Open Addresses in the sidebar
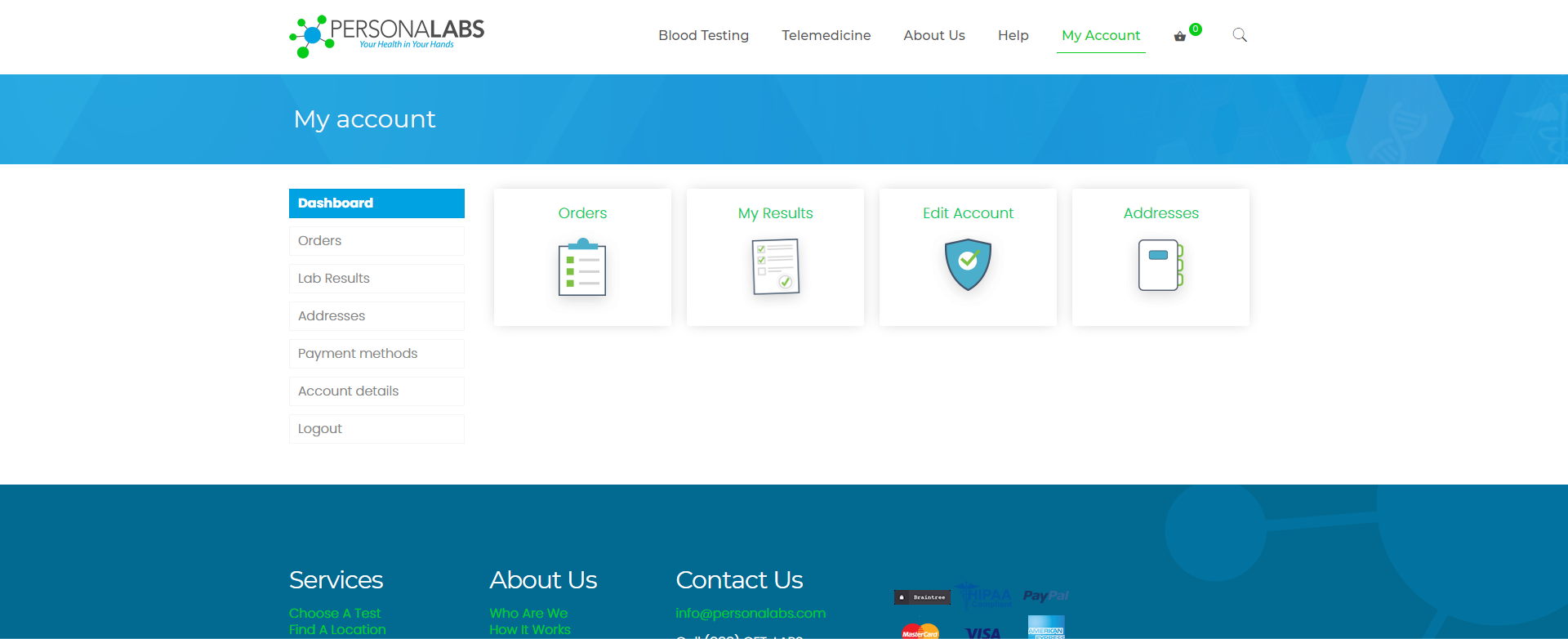Viewport: 1568px width, 639px height. 376,316
